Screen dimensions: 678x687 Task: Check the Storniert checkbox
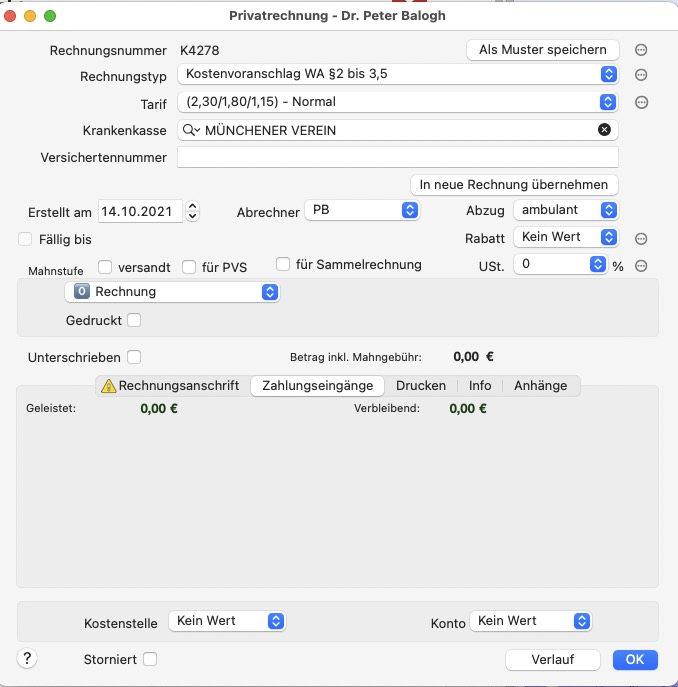tap(150, 659)
